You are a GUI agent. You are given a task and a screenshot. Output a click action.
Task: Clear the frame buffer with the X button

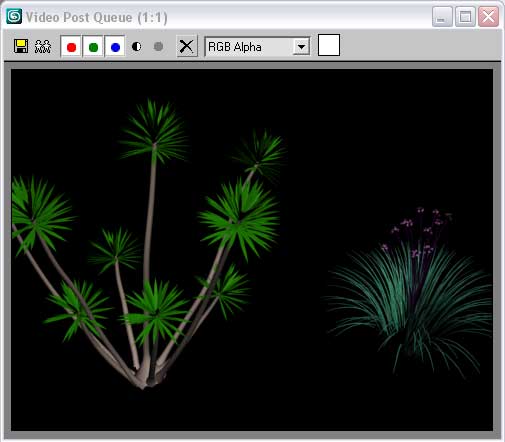187,46
